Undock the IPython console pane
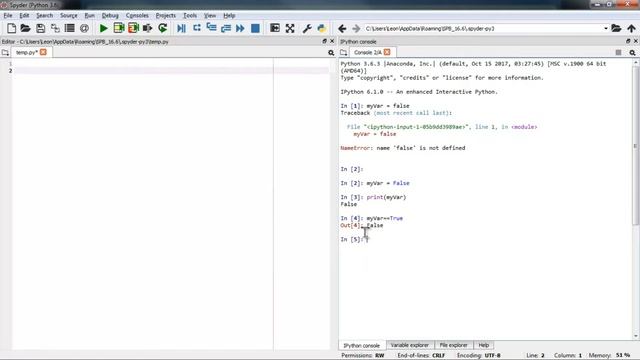640x360 pixels. tap(628, 41)
